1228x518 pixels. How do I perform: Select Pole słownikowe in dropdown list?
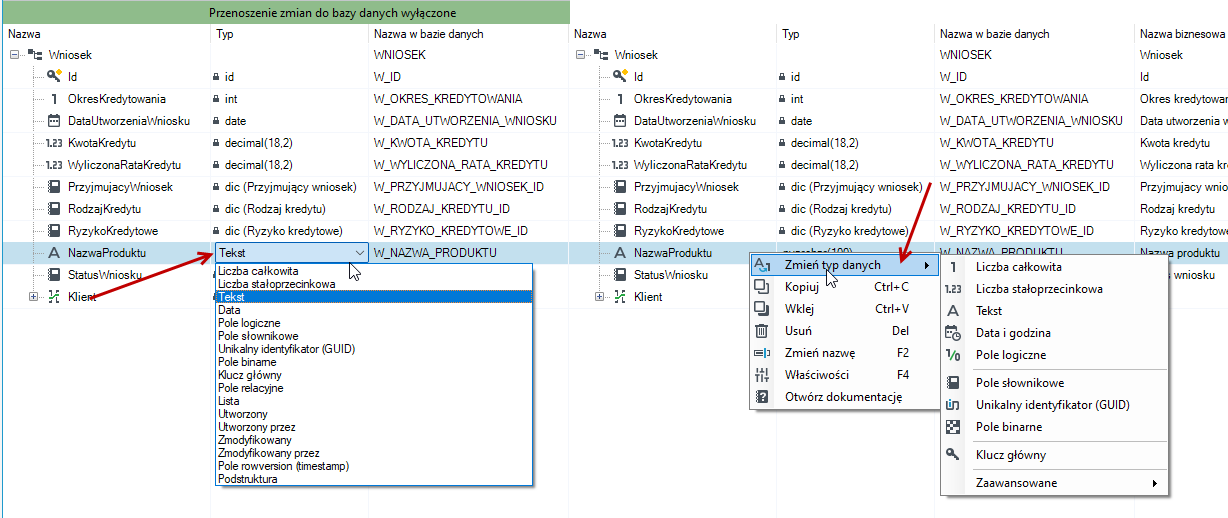258,336
